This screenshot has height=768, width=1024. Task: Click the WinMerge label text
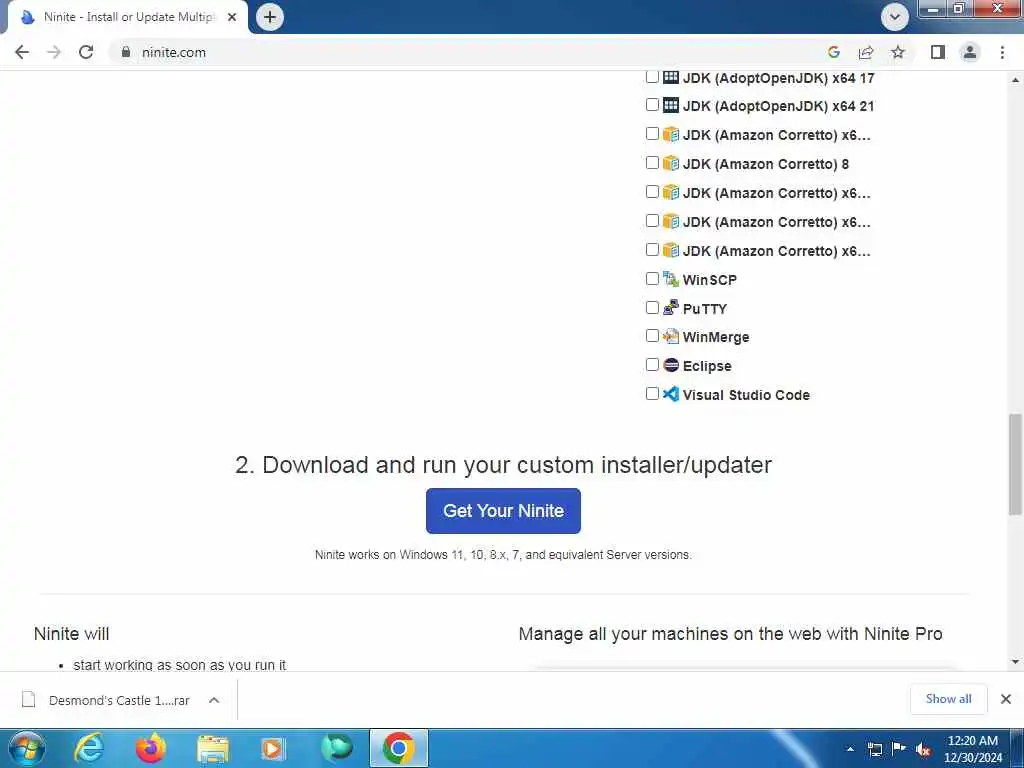[x=716, y=337]
